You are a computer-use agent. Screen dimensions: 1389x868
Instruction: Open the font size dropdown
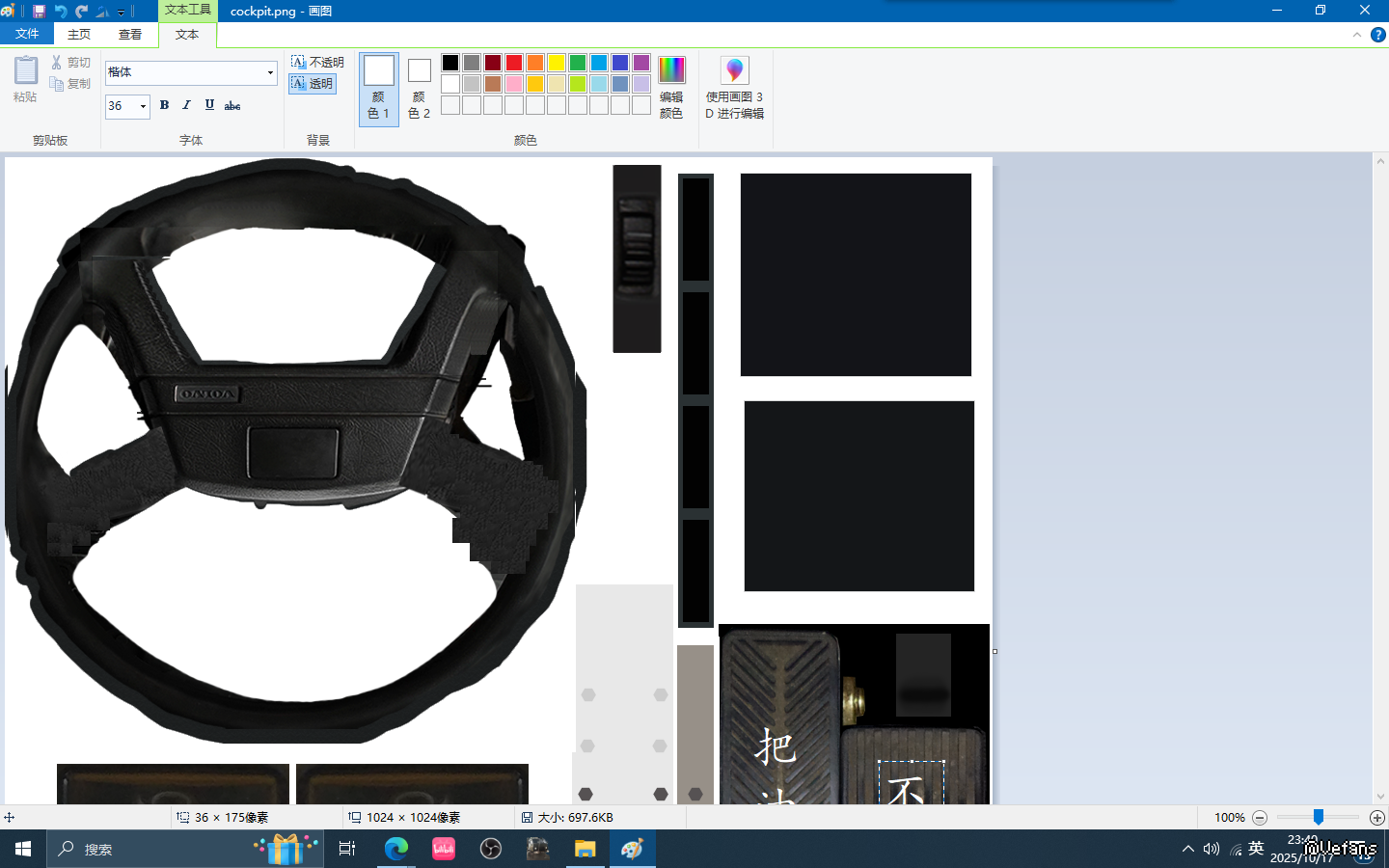(143, 106)
